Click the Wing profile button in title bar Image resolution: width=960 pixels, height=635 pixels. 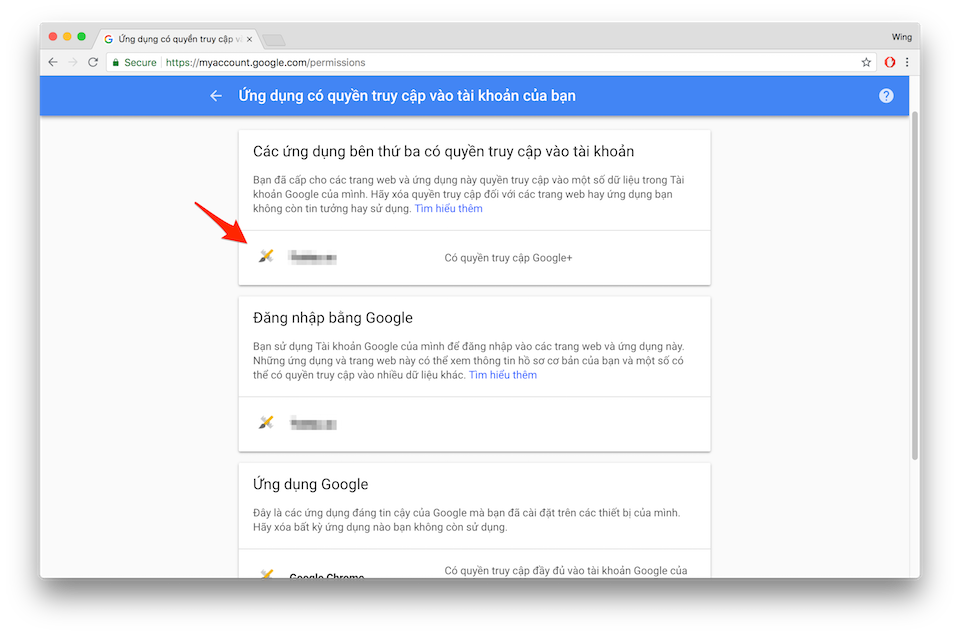tap(901, 37)
